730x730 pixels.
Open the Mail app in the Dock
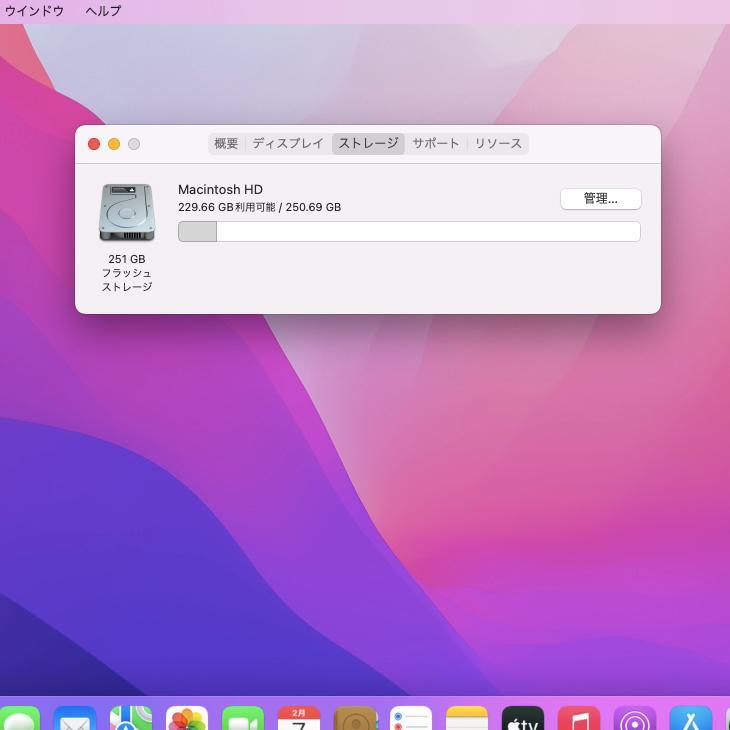(75, 718)
